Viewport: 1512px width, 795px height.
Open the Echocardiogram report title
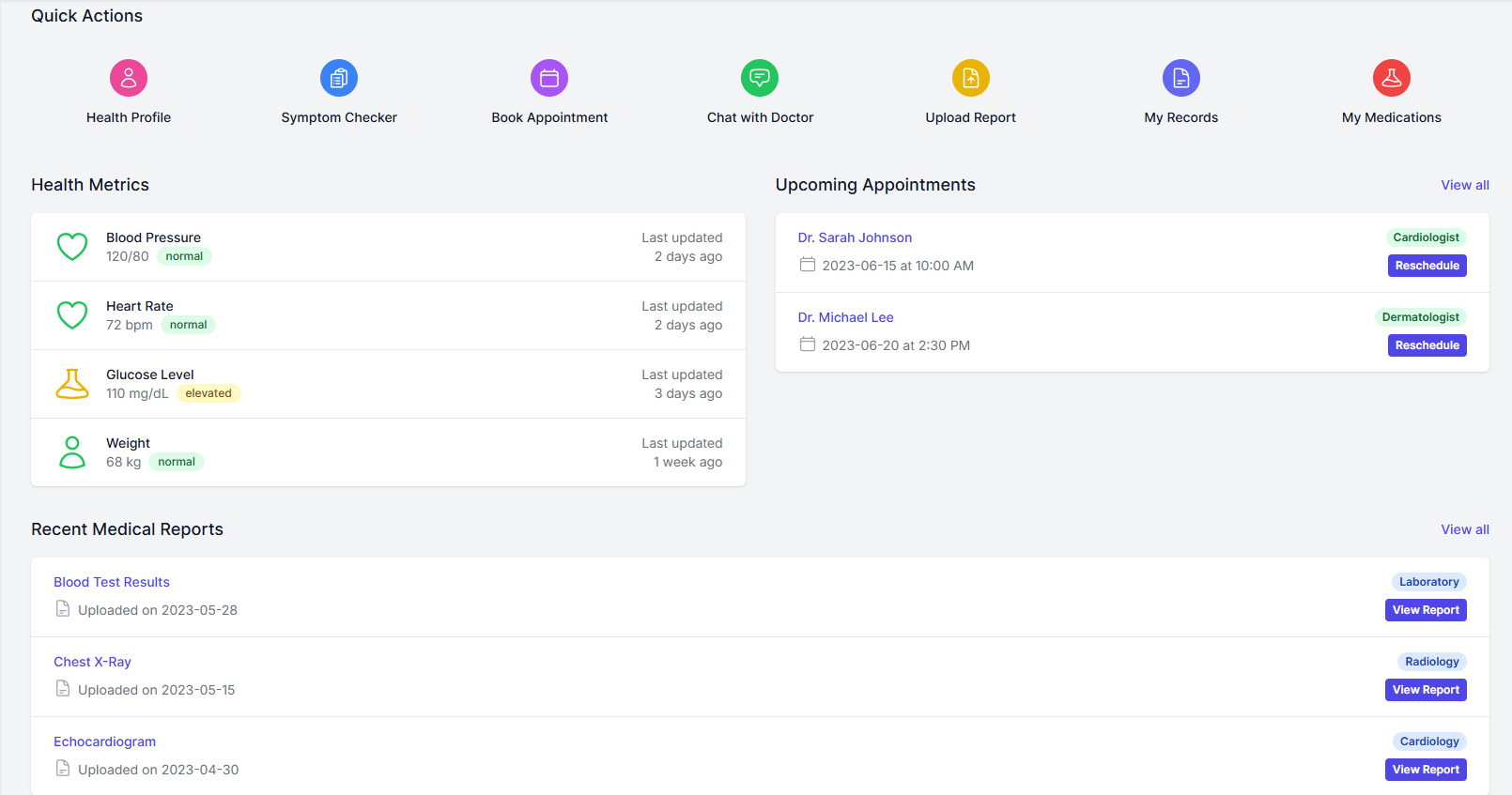point(105,741)
